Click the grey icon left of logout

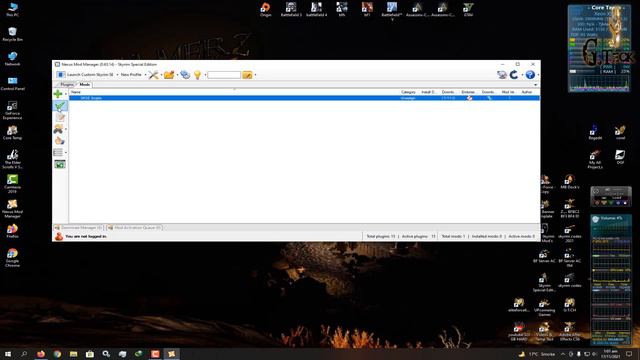pyautogui.click(x=502, y=75)
